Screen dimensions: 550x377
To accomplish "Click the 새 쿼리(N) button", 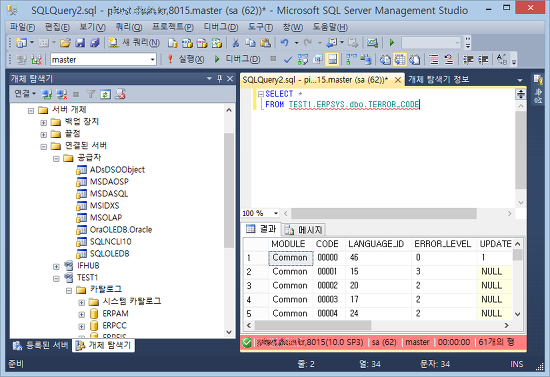I will click(x=134, y=43).
